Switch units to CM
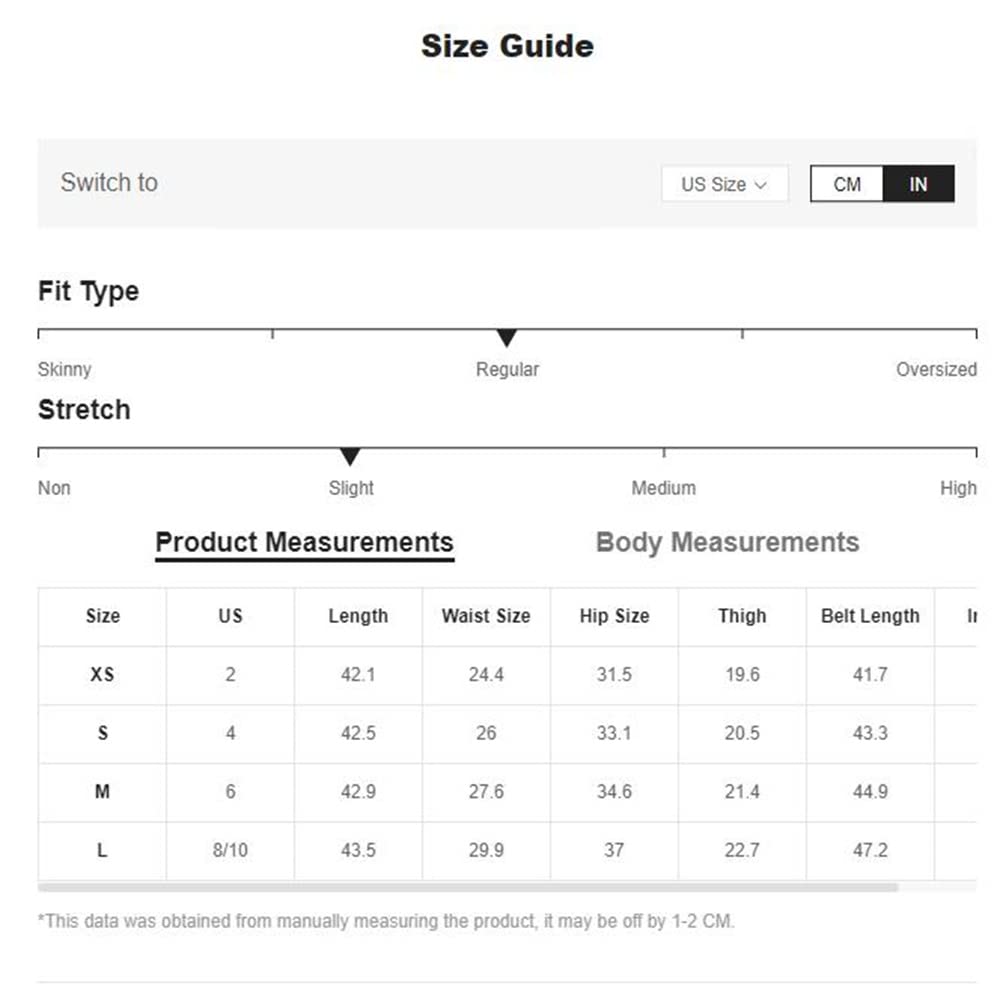Screen dimensions: 1000x1000 click(x=847, y=184)
